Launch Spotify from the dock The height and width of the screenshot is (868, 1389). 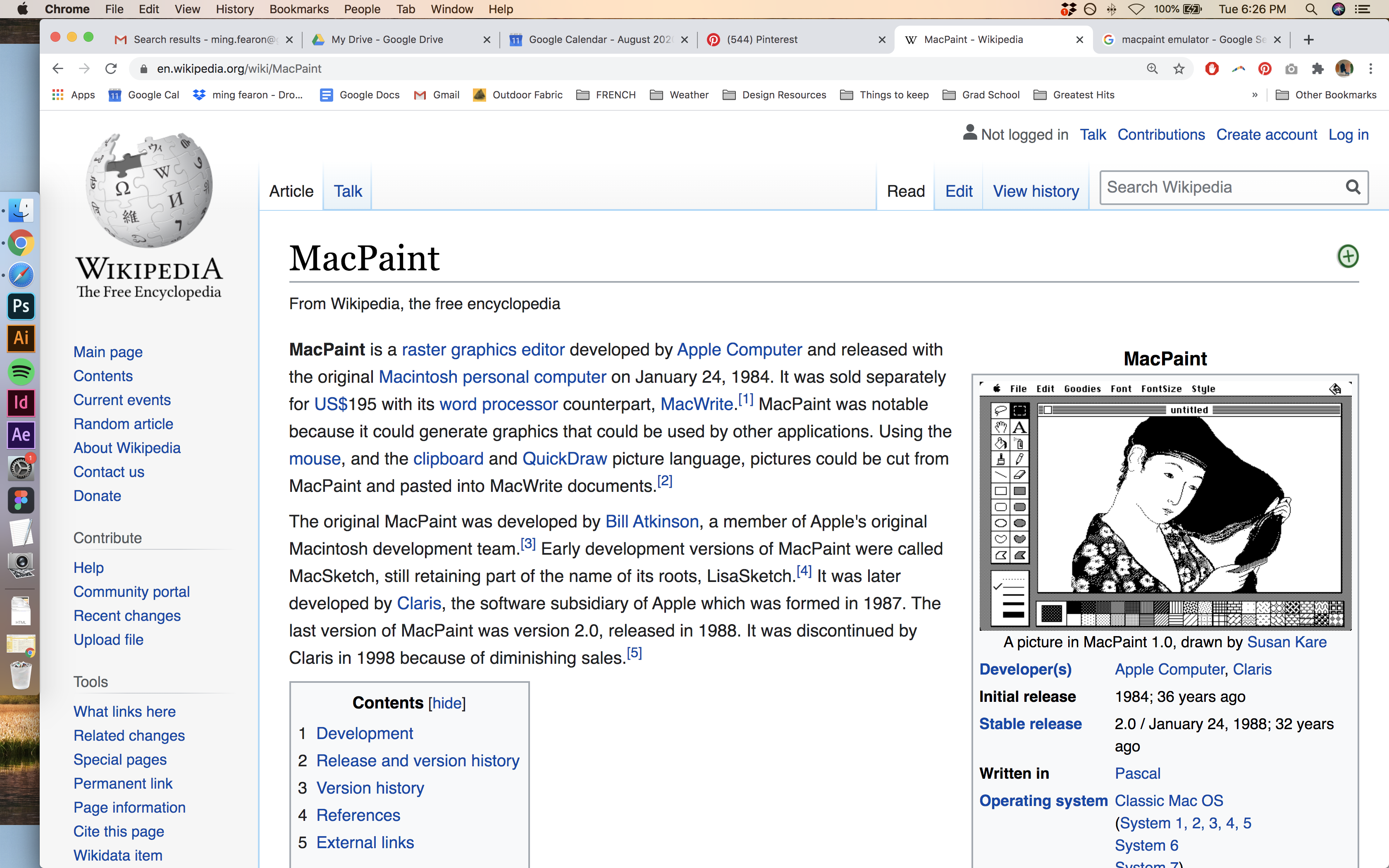(21, 372)
